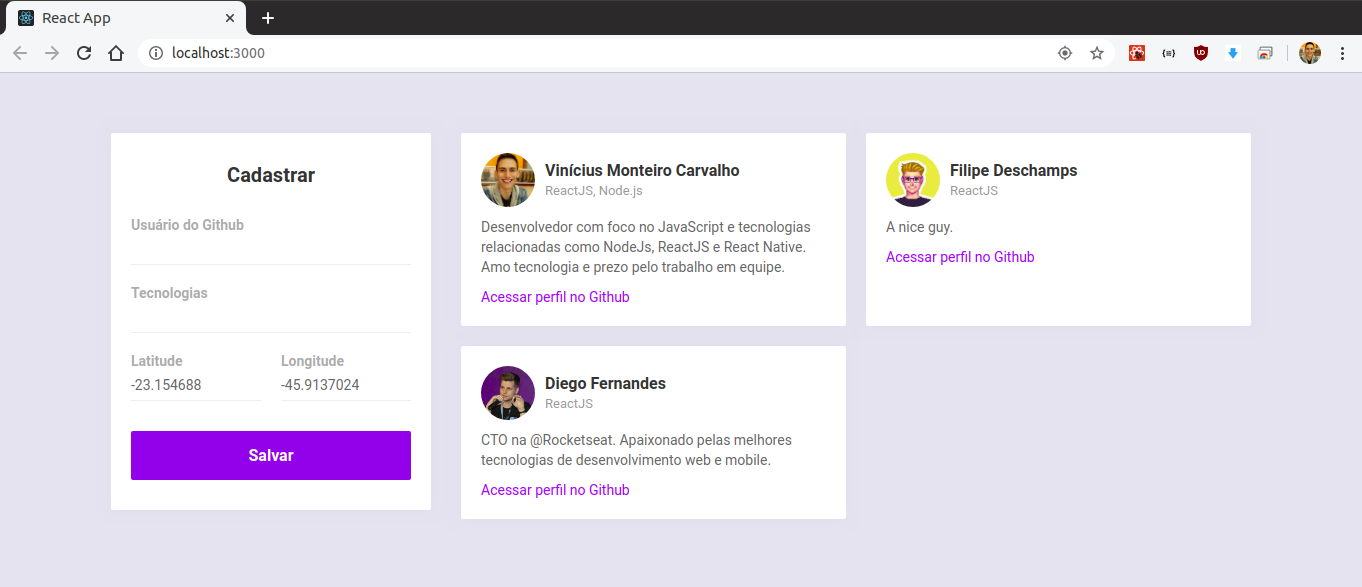
Task: Click the home icon in the toolbar
Action: tap(115, 52)
